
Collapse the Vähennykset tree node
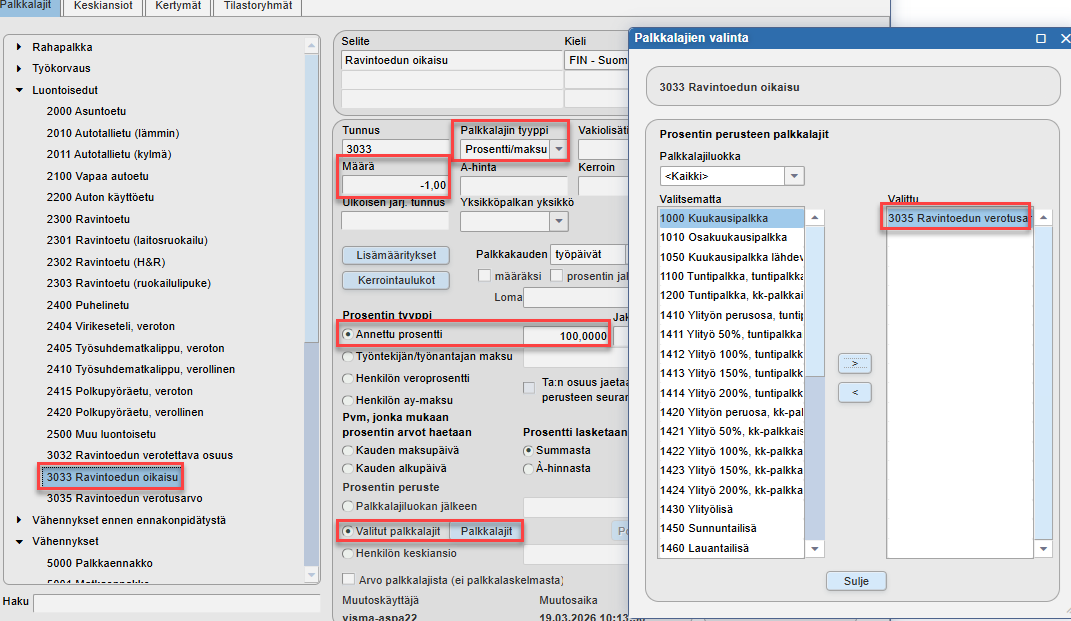click(x=19, y=541)
